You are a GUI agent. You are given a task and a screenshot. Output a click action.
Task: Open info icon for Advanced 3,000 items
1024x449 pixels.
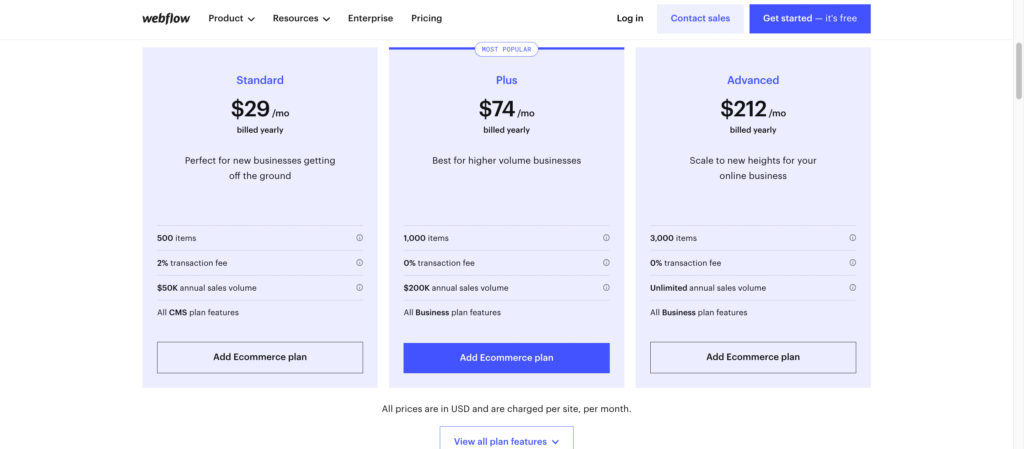(852, 238)
